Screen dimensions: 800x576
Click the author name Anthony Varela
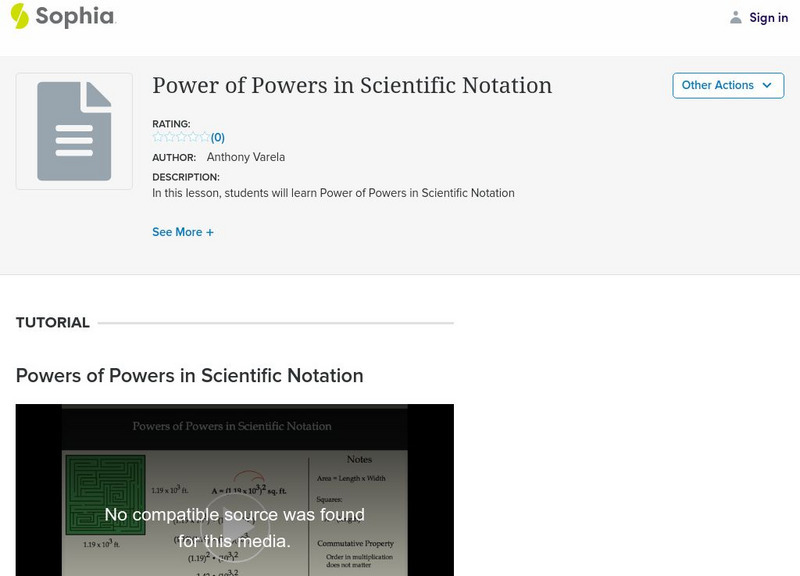(246, 157)
